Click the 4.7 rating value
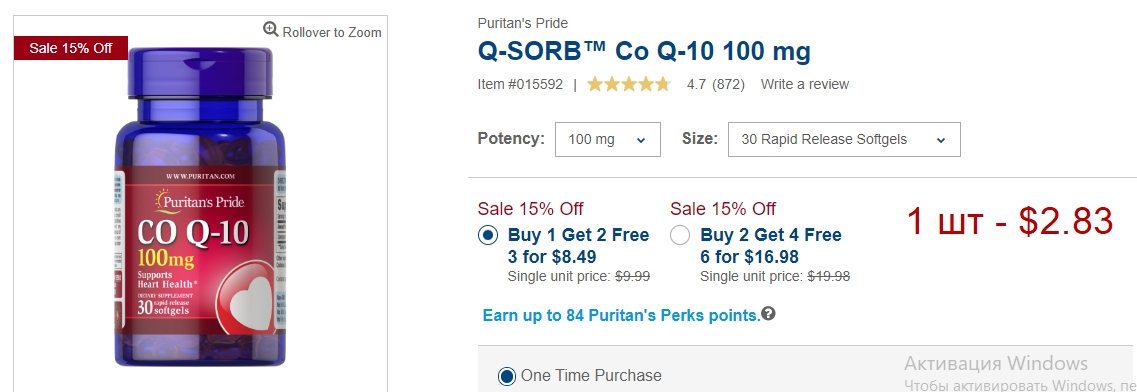Screen dimensions: 1137x392 coord(697,84)
